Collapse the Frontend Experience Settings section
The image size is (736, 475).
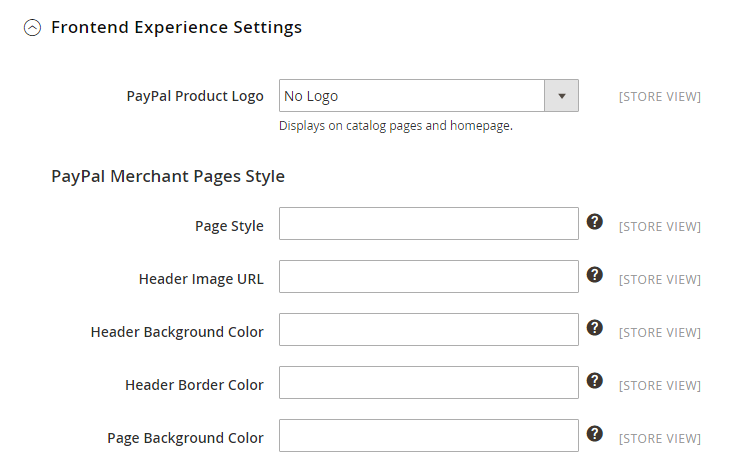[x=32, y=28]
